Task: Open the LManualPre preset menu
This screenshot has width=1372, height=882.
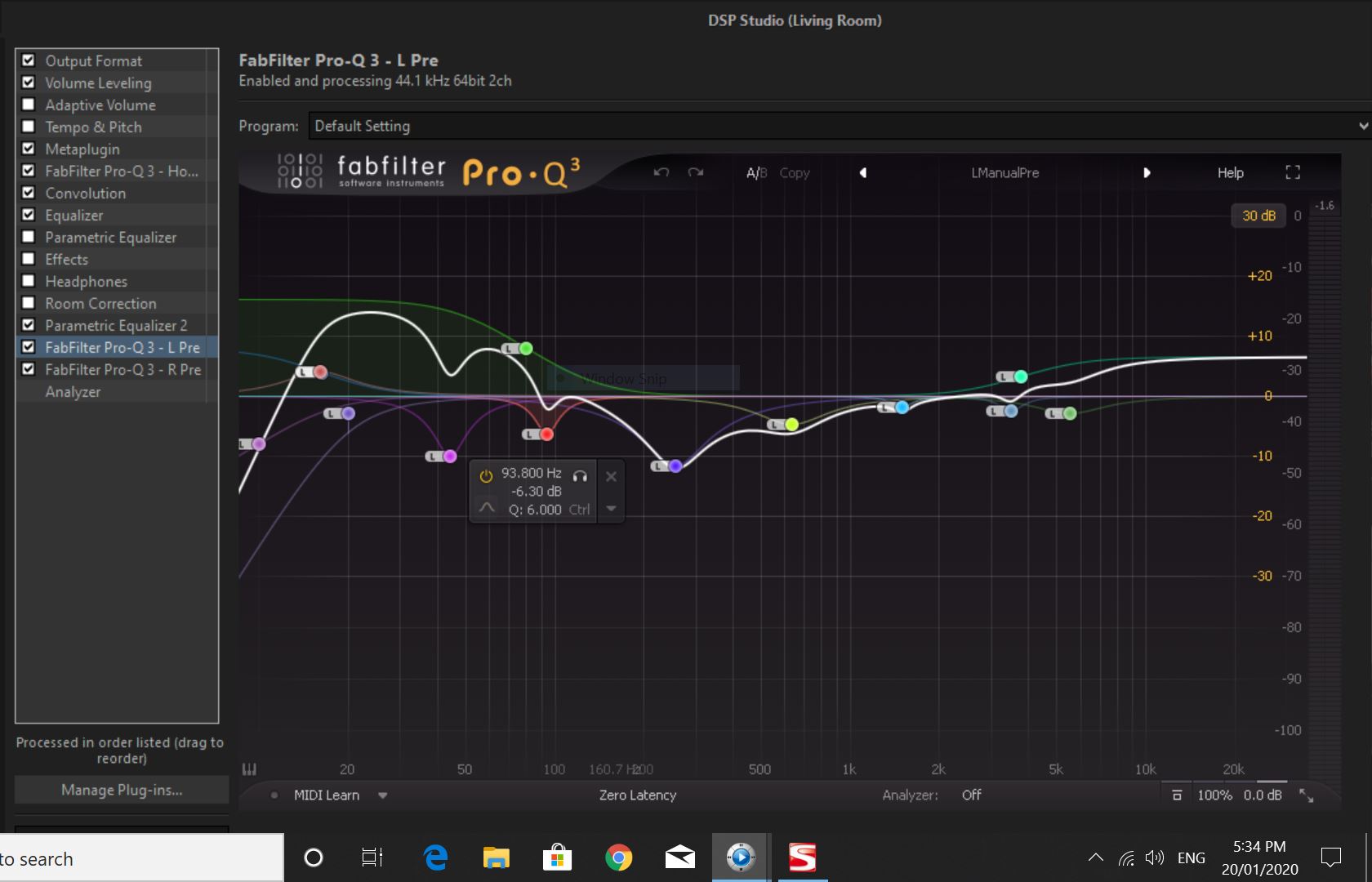Action: [x=1004, y=172]
